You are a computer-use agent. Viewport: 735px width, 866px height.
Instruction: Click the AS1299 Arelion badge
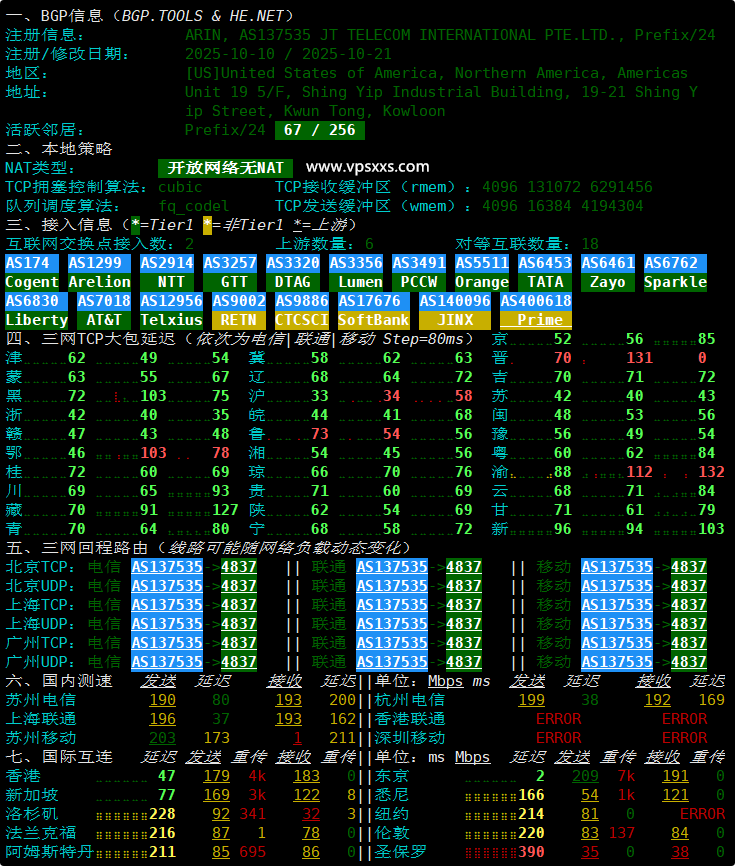(x=99, y=272)
